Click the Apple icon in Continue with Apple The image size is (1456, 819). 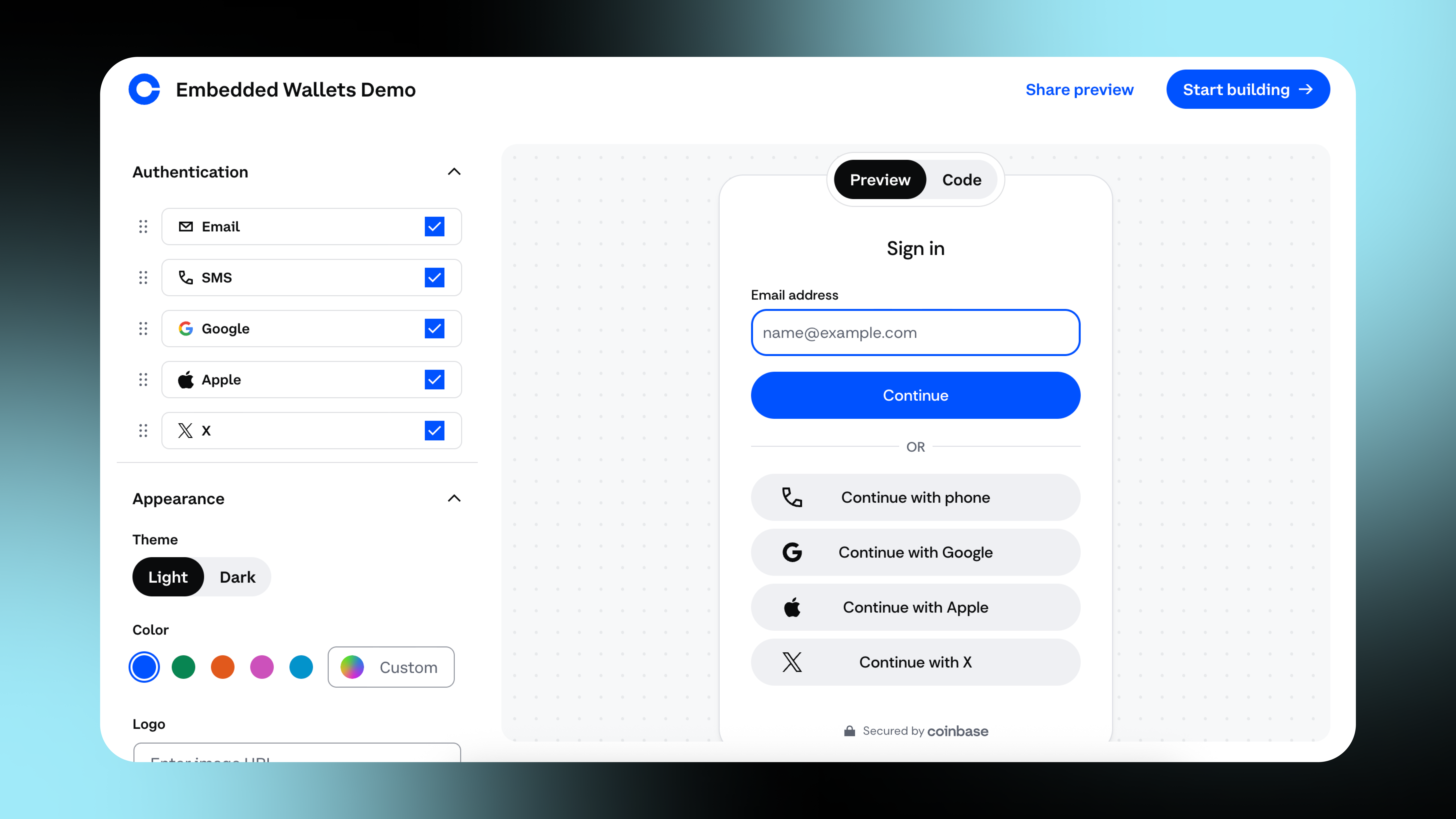(x=792, y=607)
